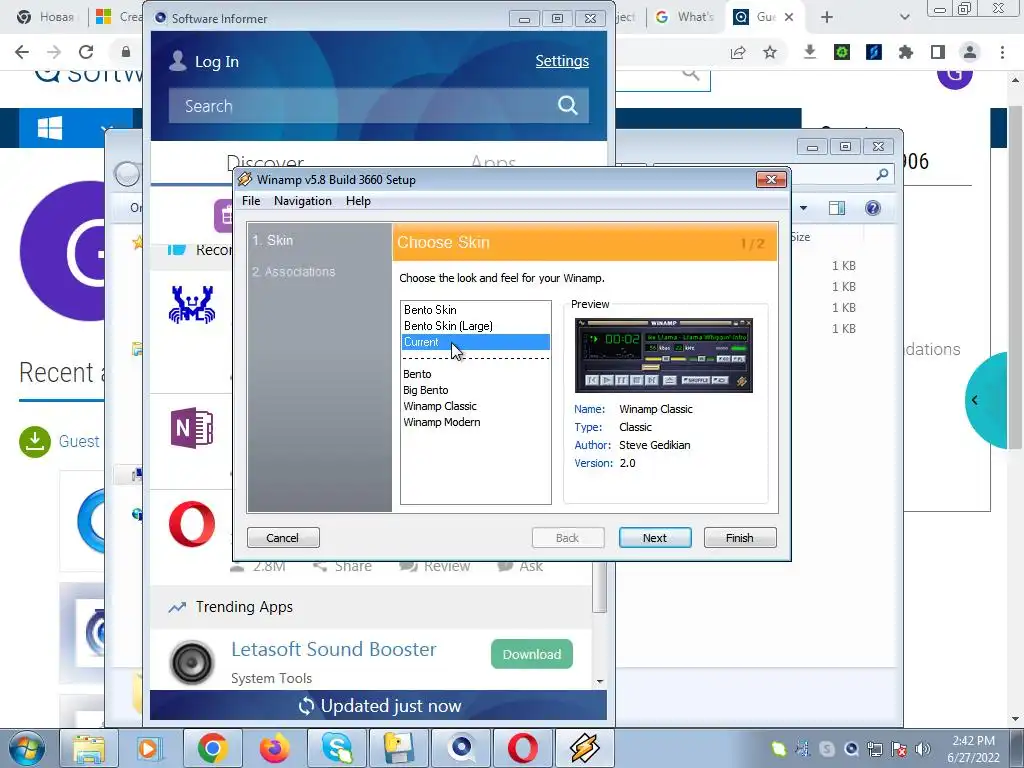
Task: Click the blue S extension icon in Chrome
Action: coord(874,52)
